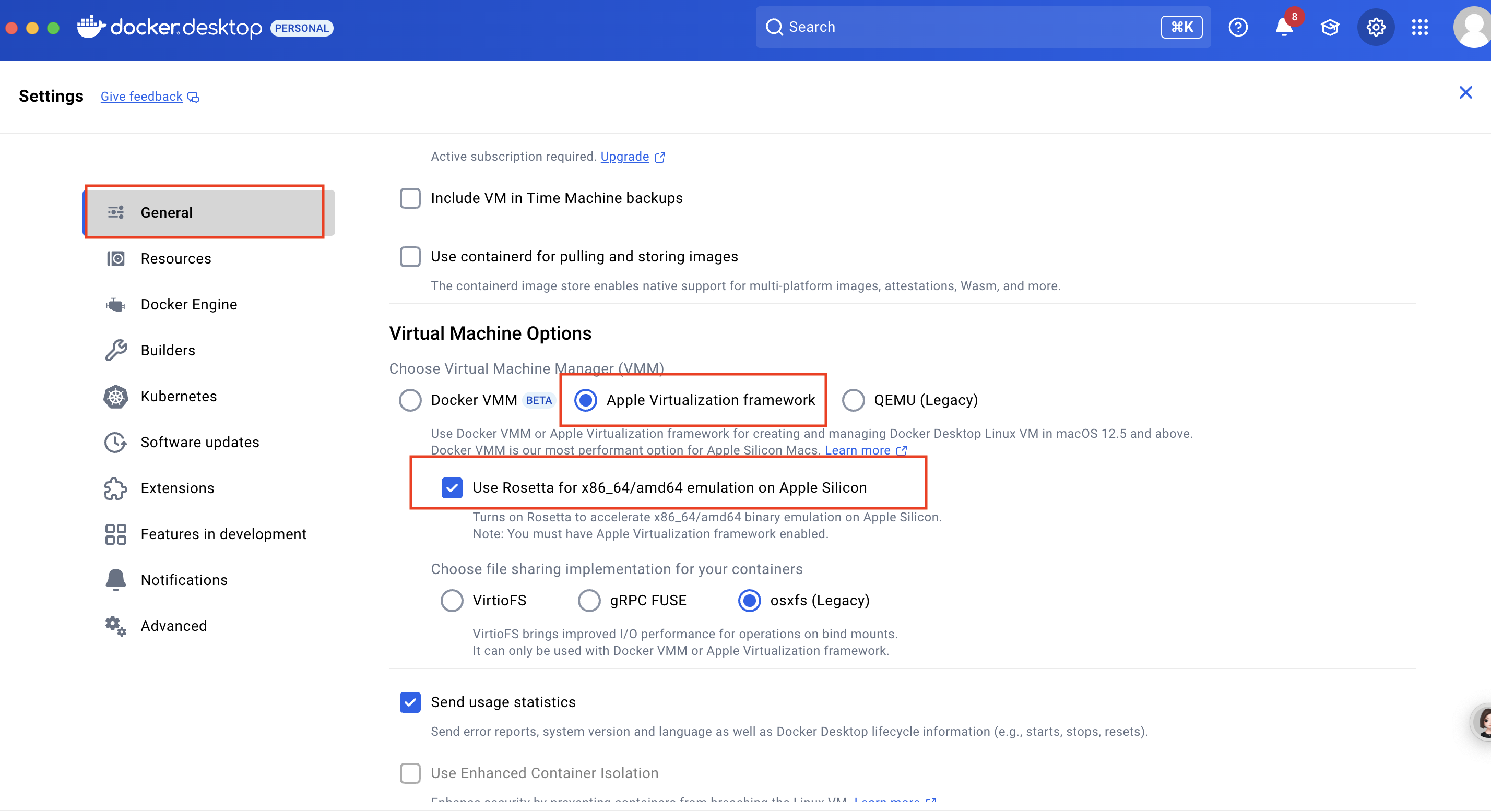Open the support chat avatar bubble
This screenshot has width=1491, height=812.
click(x=1482, y=721)
